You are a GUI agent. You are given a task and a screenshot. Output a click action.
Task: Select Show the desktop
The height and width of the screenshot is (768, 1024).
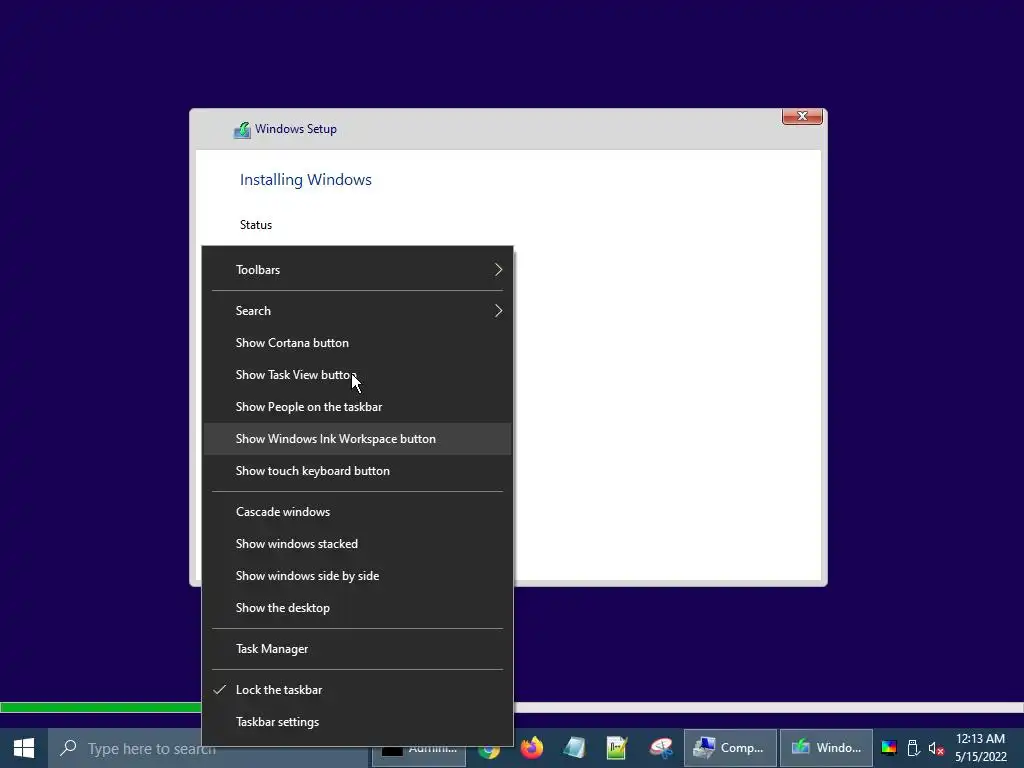pos(358,608)
